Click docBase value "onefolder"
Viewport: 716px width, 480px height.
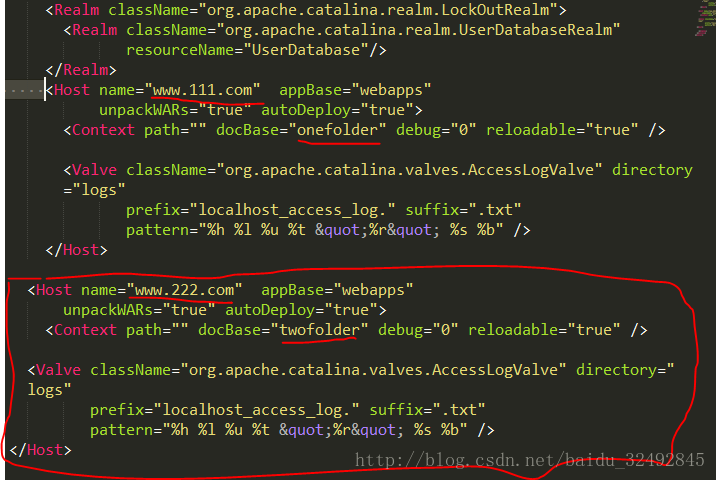pyautogui.click(x=337, y=130)
